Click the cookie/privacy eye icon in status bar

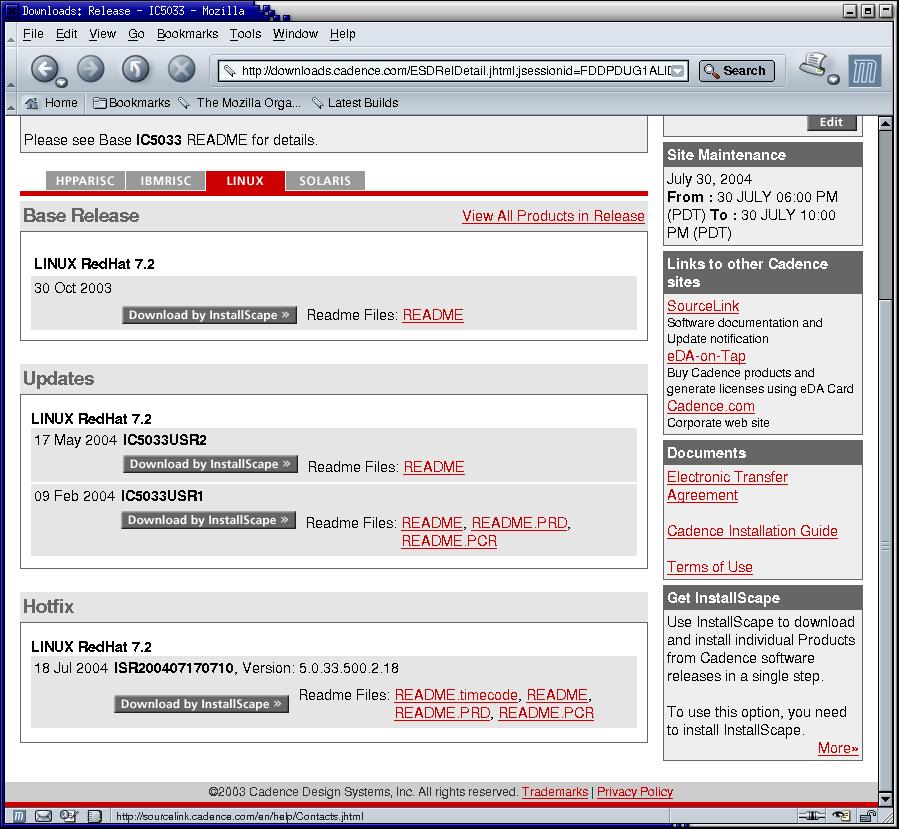(x=841, y=816)
